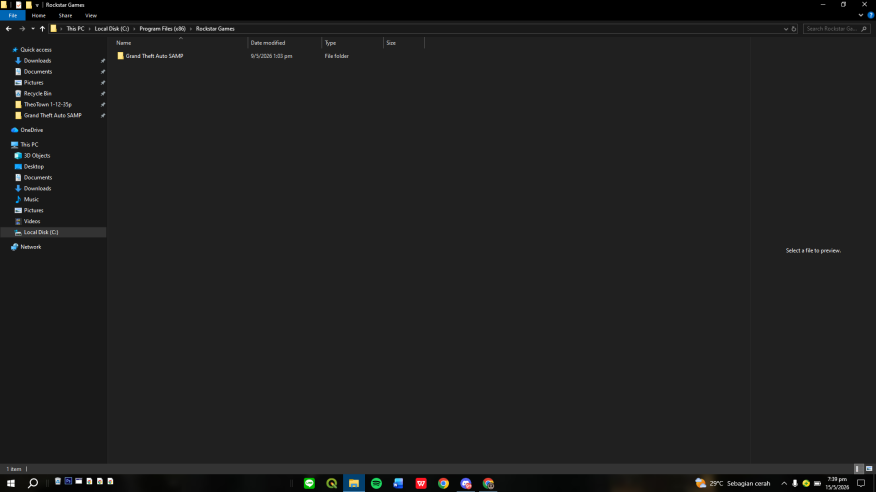Select This PC in the navigation pane
Screen dimensions: 876x492
coord(29,145)
